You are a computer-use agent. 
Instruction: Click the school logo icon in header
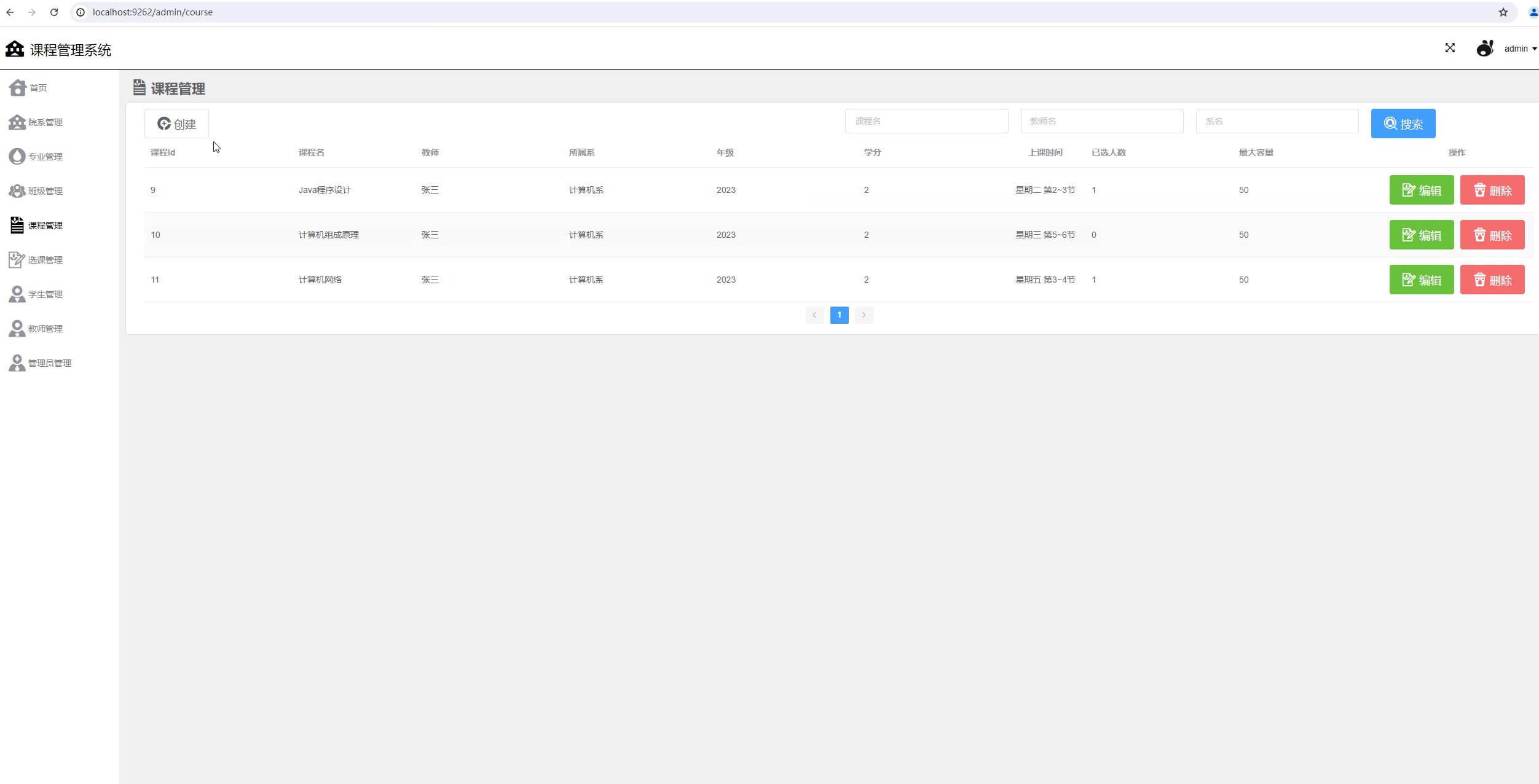15,49
